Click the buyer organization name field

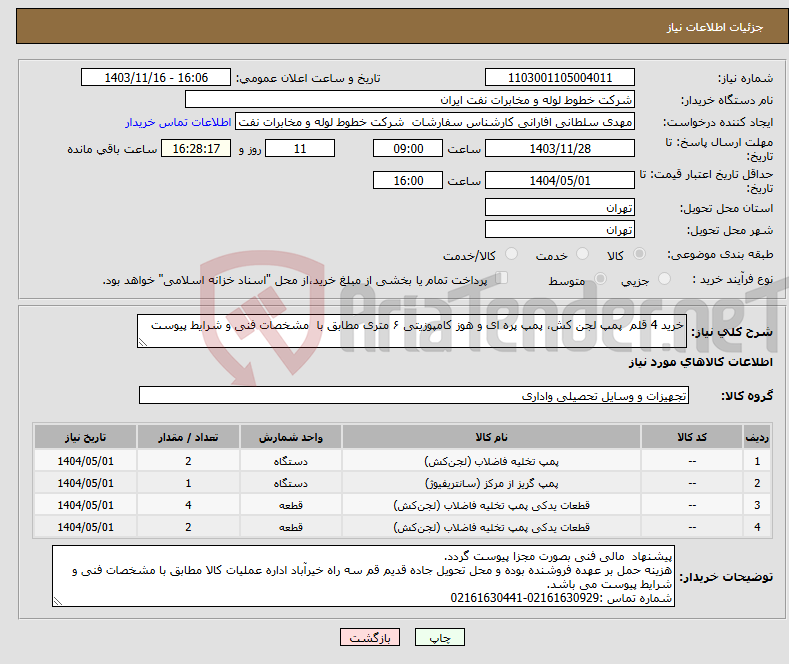[410, 100]
